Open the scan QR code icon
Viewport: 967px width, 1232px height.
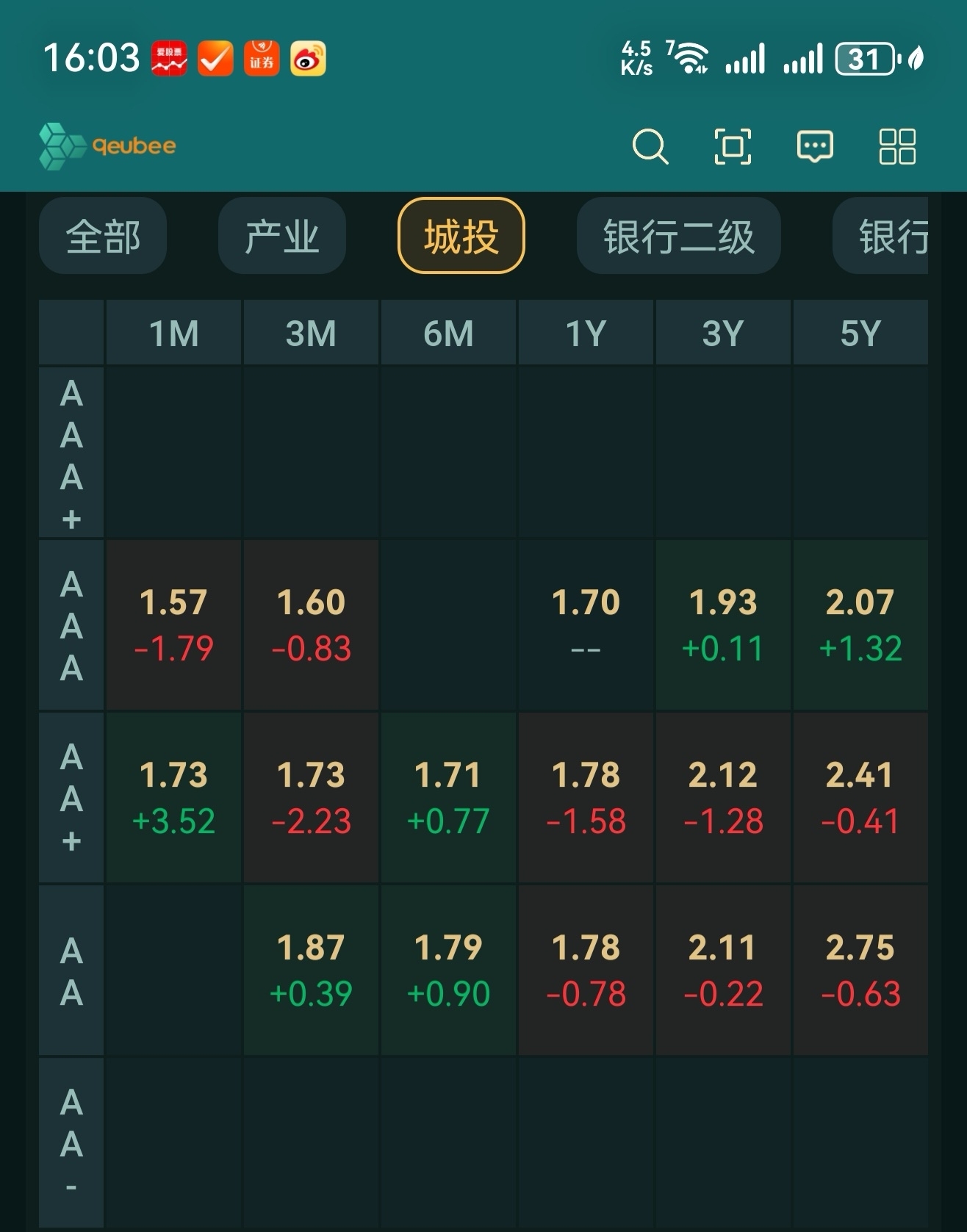(733, 145)
